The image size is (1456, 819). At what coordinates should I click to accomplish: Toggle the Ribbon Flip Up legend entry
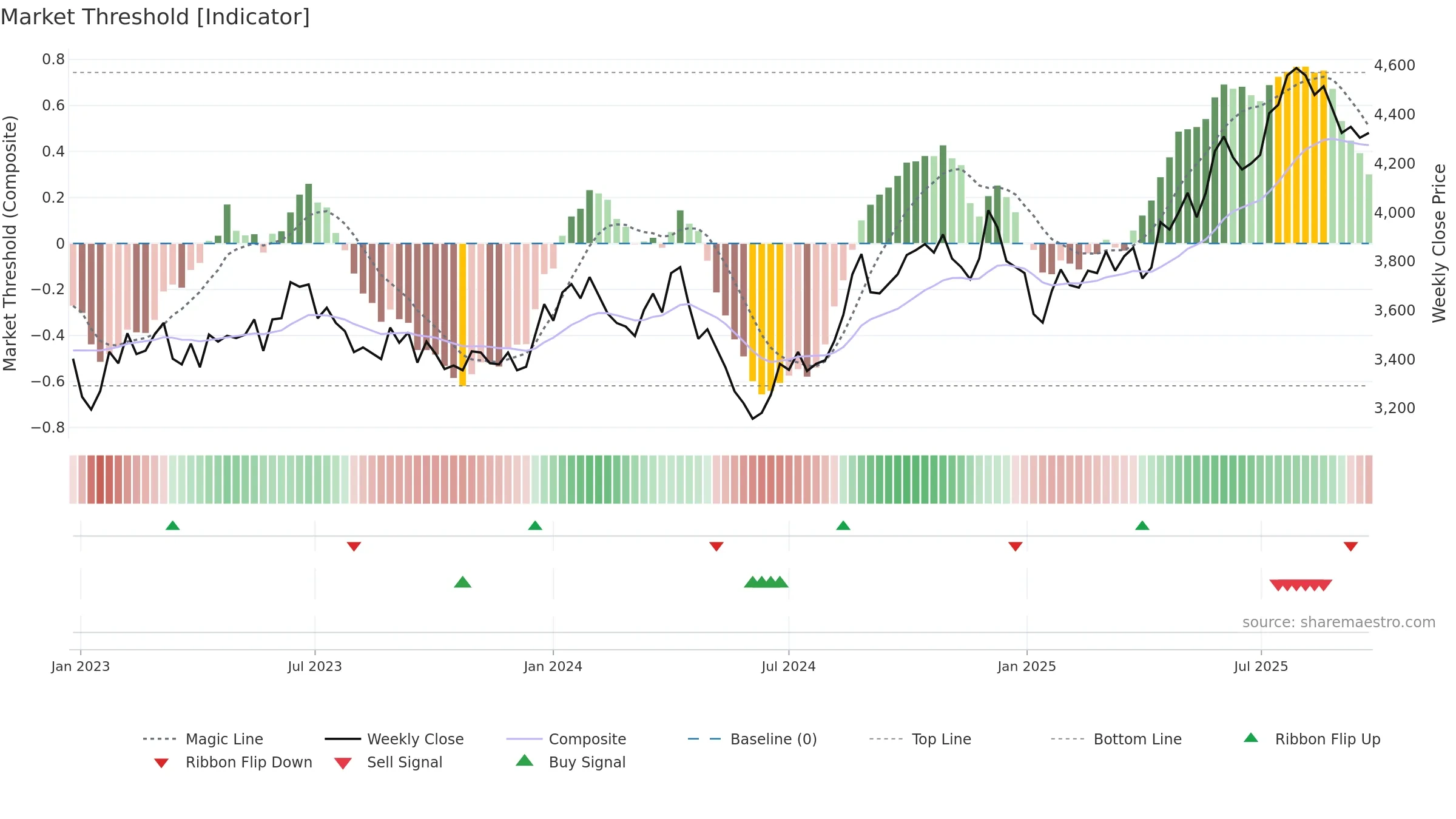pyautogui.click(x=1312, y=739)
